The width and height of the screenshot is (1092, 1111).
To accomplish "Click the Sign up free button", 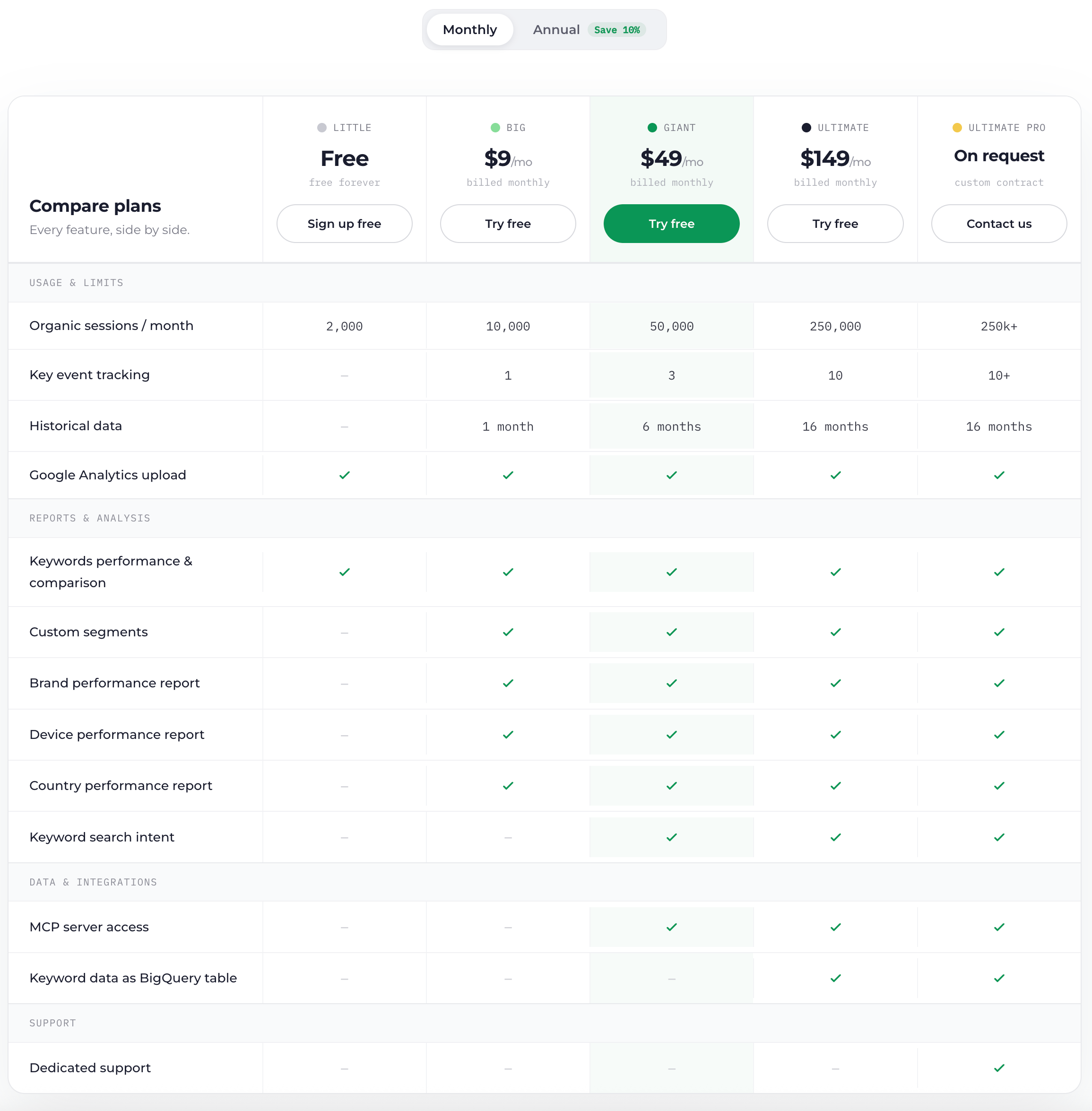I will (344, 224).
